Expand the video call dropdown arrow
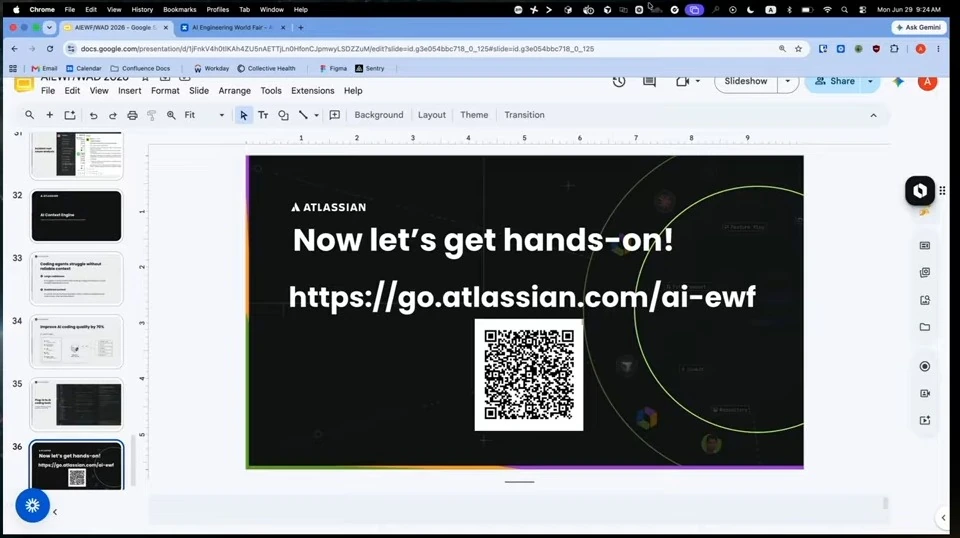The image size is (960, 538). (697, 81)
